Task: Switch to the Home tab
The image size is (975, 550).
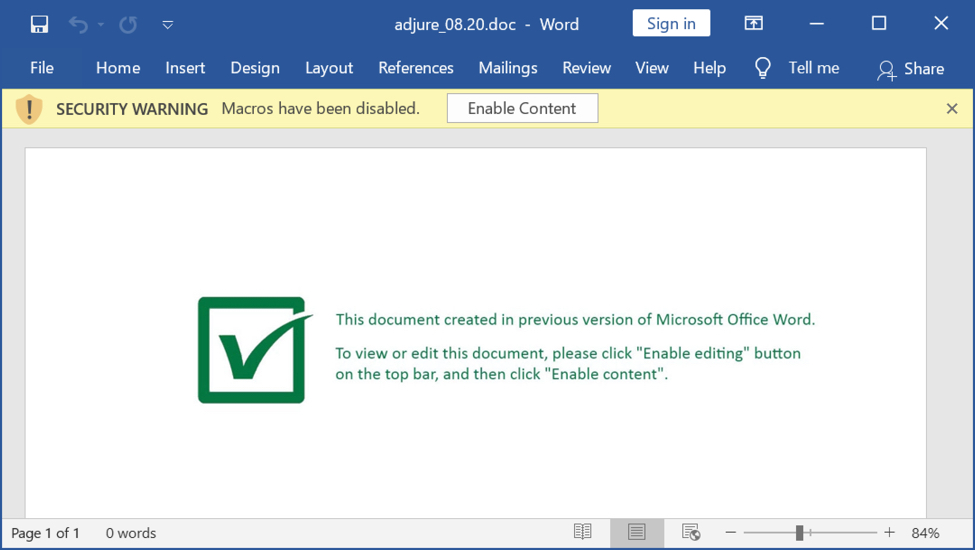Action: pos(118,68)
